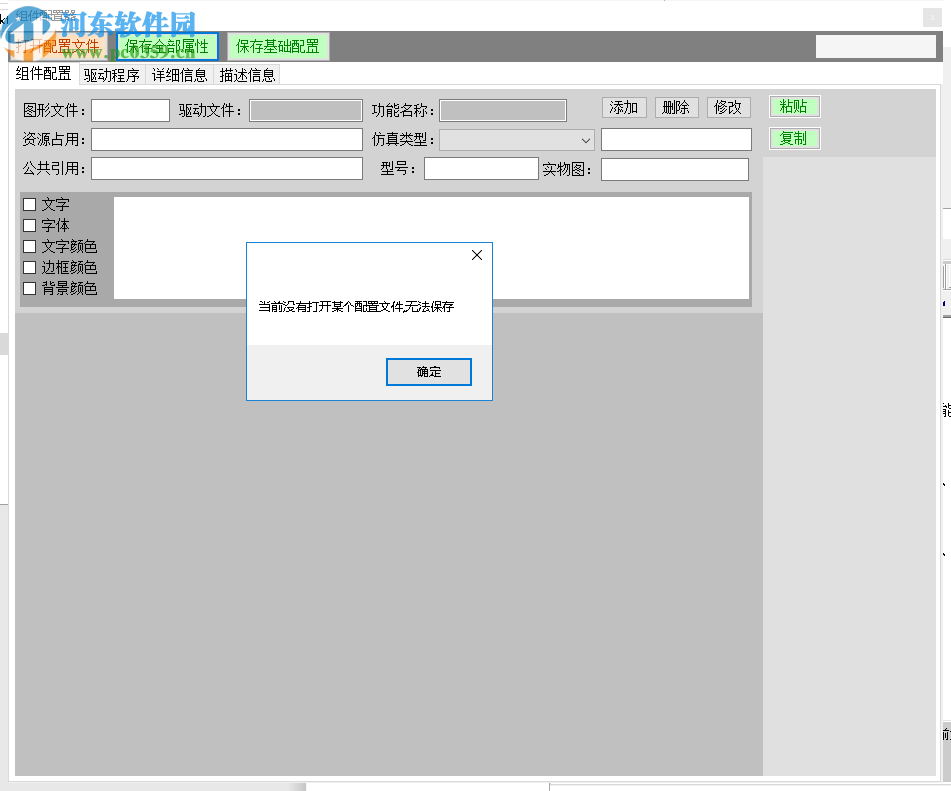Screen dimensions: 951x791
Task: Switch to the 驱动程序 tab
Action: point(112,75)
